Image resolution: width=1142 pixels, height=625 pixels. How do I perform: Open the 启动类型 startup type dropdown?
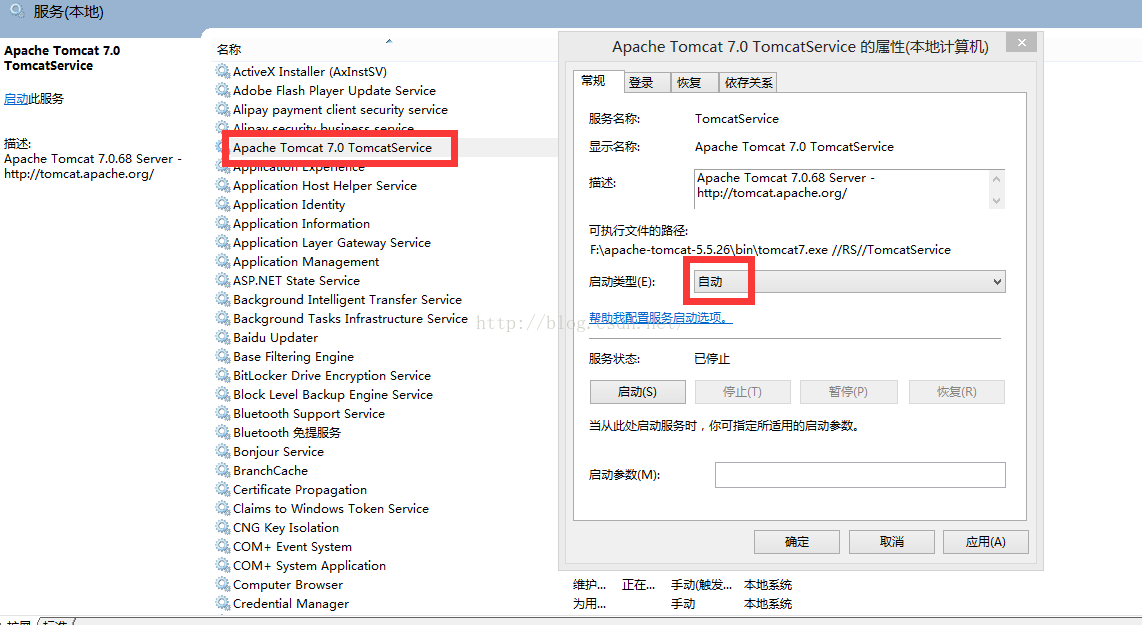tap(849, 281)
